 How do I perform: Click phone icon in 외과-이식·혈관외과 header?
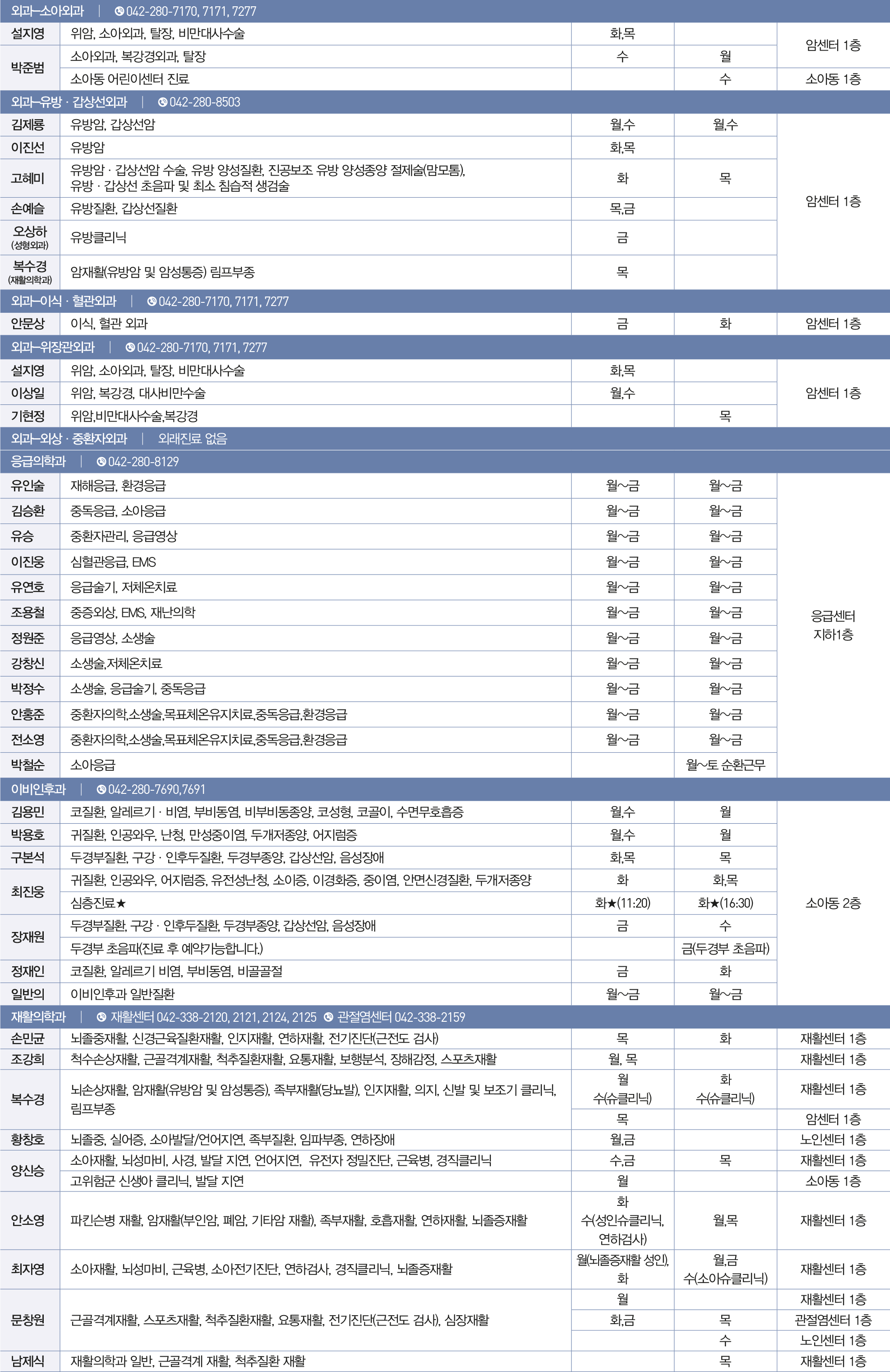152,301
